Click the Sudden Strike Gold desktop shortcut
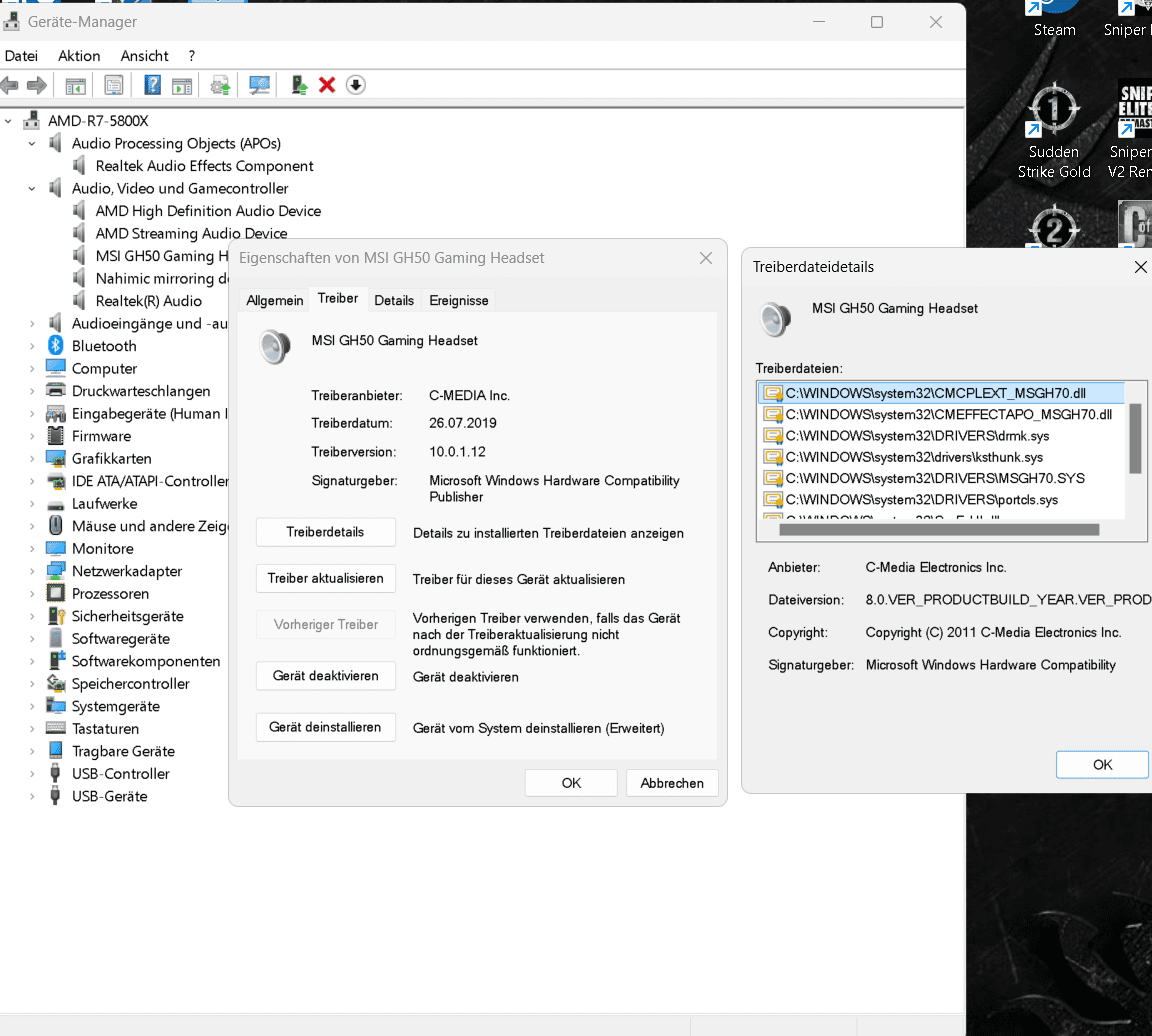The image size is (1152, 1036). pos(1054,132)
